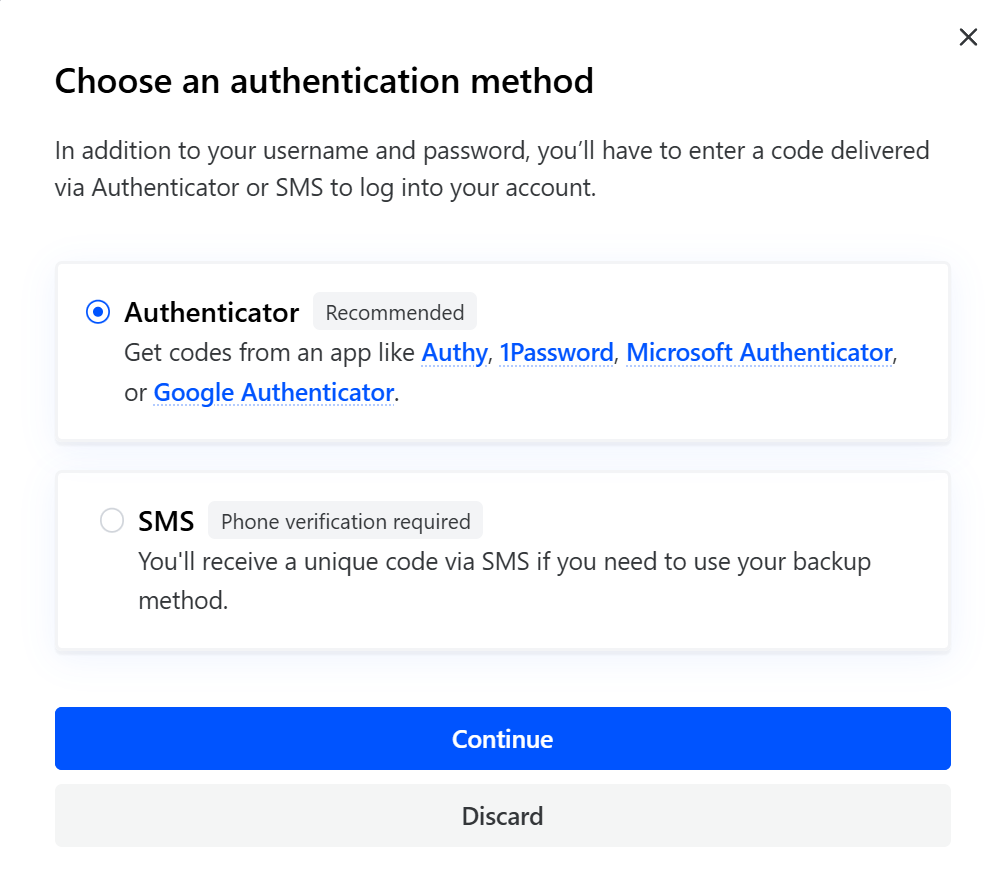The image size is (1002, 894).
Task: Click the intro paragraph about username and password
Action: click(492, 151)
